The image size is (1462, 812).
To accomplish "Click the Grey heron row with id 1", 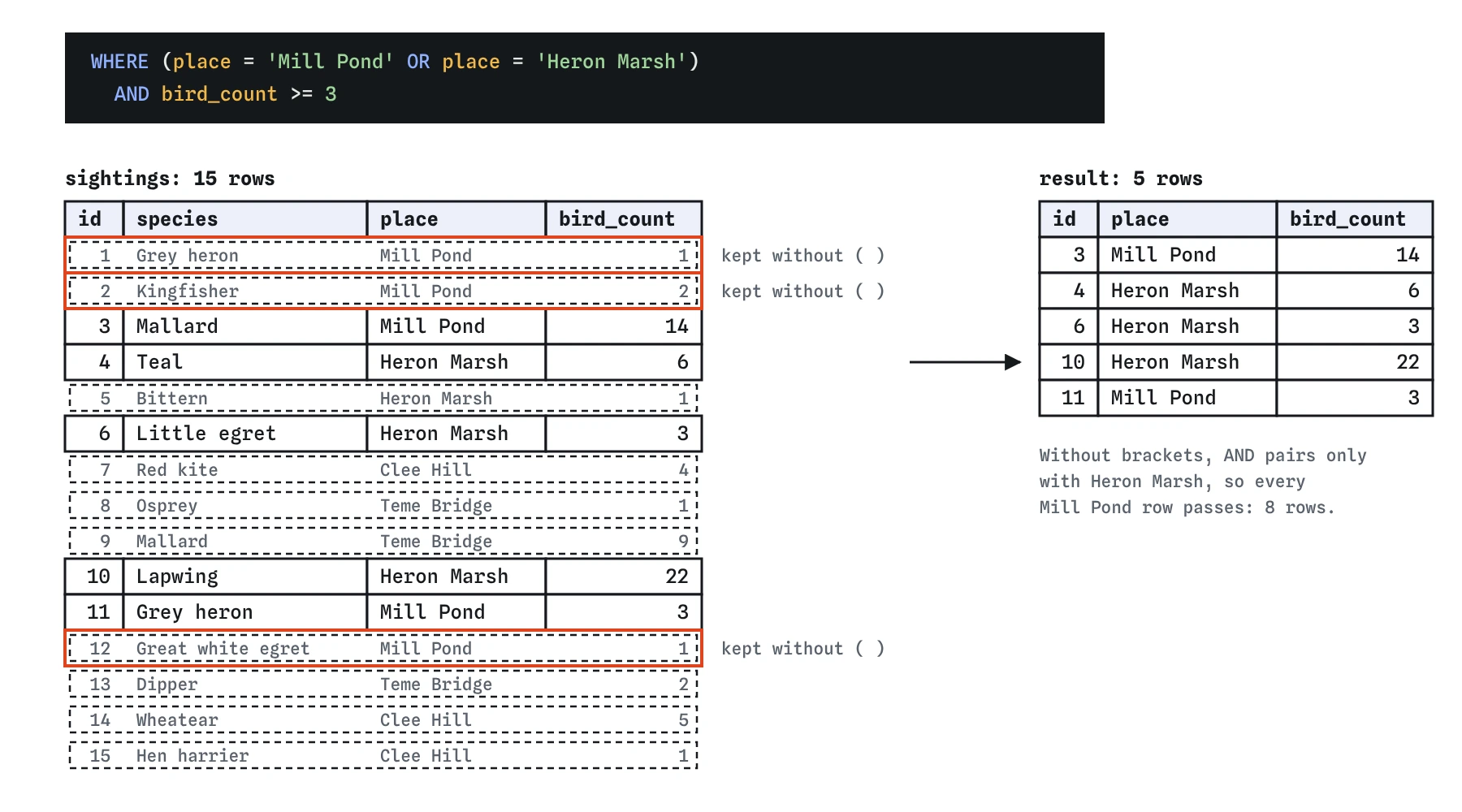I will click(x=383, y=255).
